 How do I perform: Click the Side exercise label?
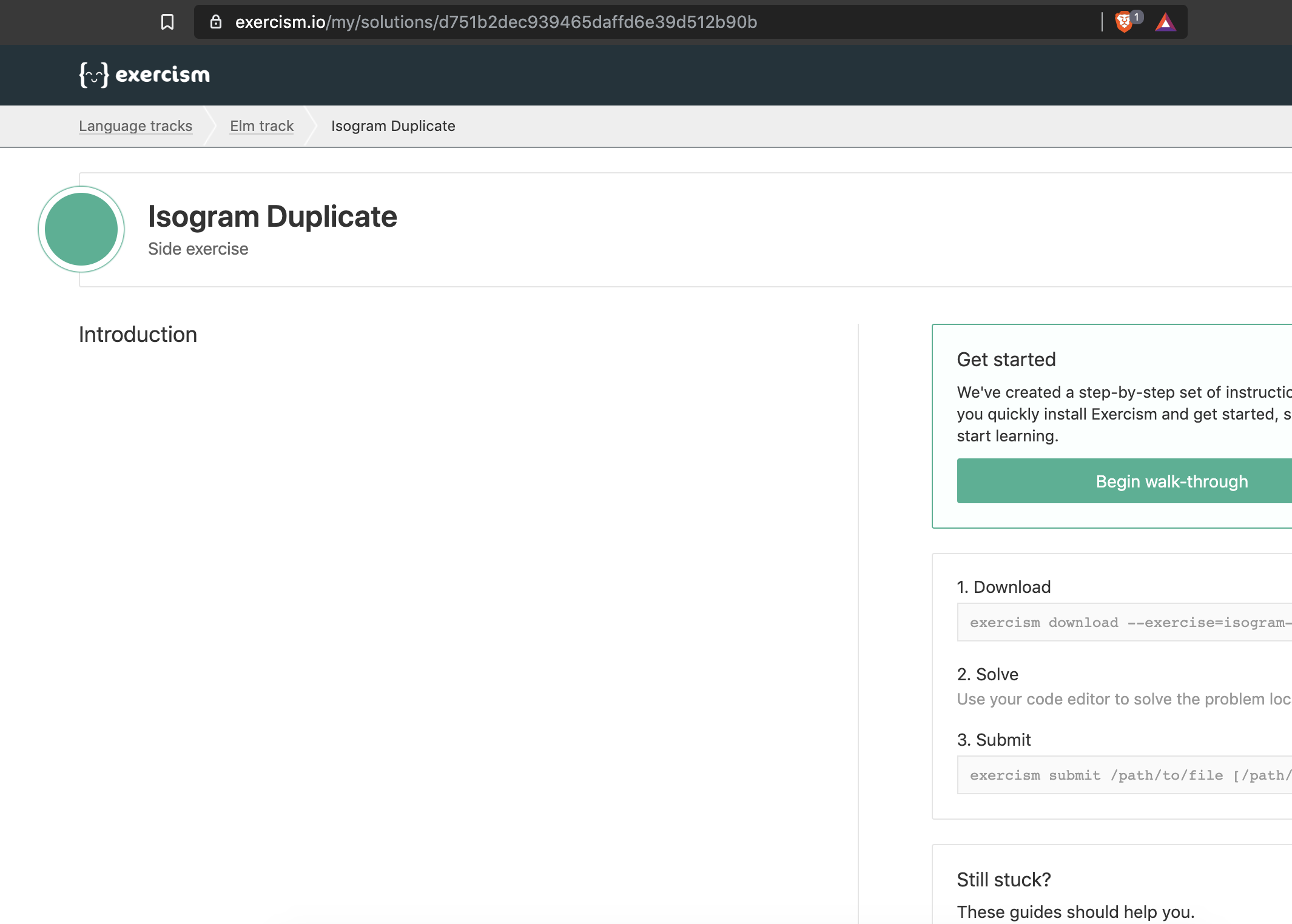tap(198, 249)
